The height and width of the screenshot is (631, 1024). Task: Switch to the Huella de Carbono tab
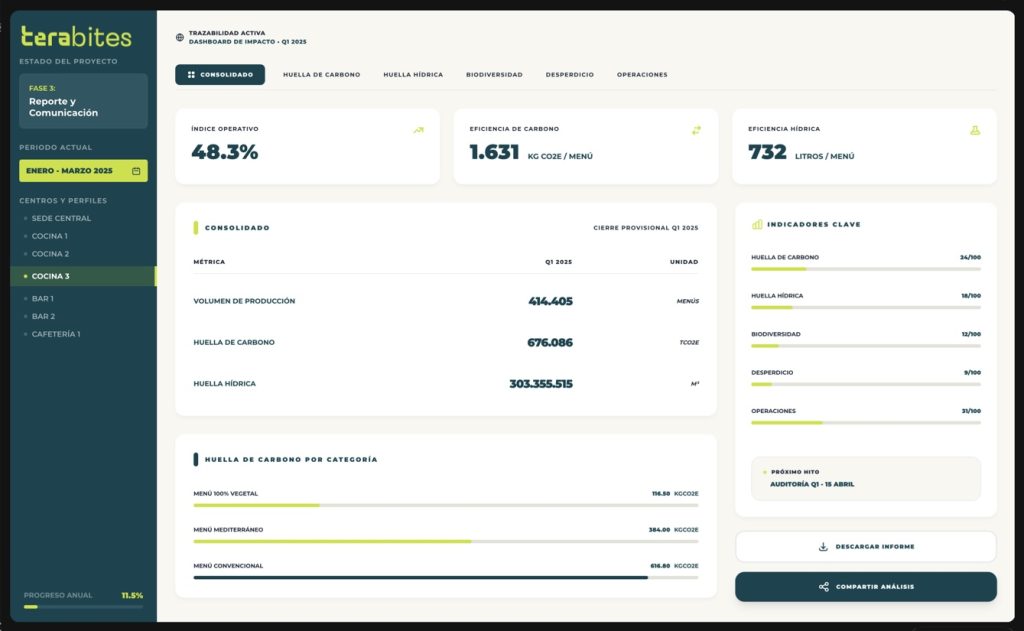(321, 75)
